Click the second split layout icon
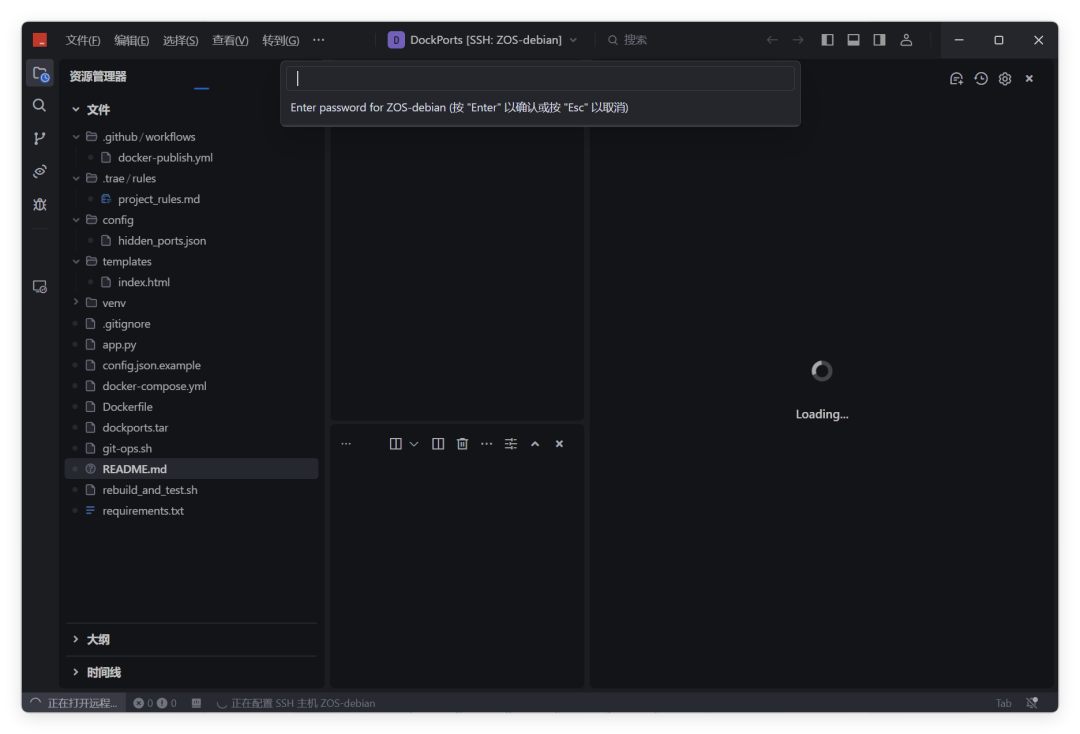1080x734 pixels. pyautogui.click(x=438, y=443)
